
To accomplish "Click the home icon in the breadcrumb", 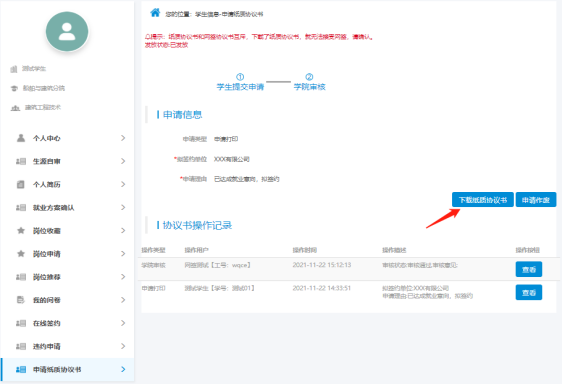I will [155, 13].
